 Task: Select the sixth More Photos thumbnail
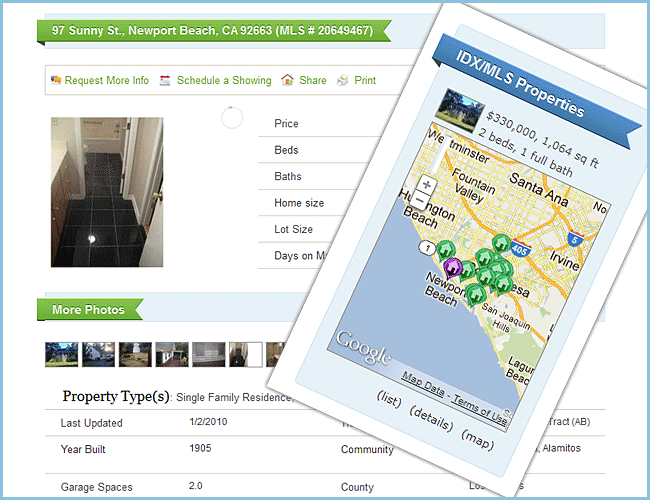point(246,354)
